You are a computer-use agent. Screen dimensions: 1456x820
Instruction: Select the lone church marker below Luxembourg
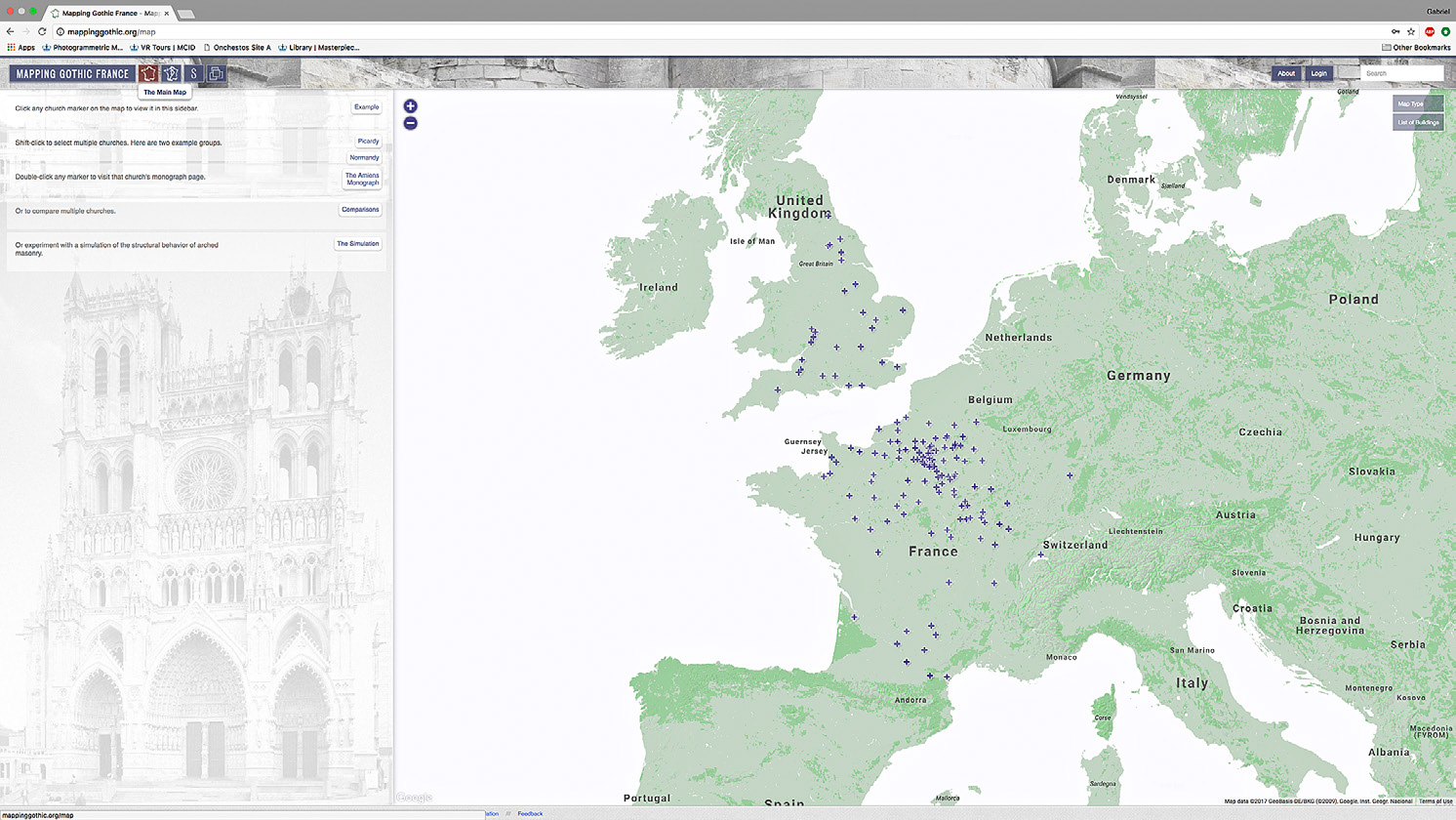[1070, 475]
